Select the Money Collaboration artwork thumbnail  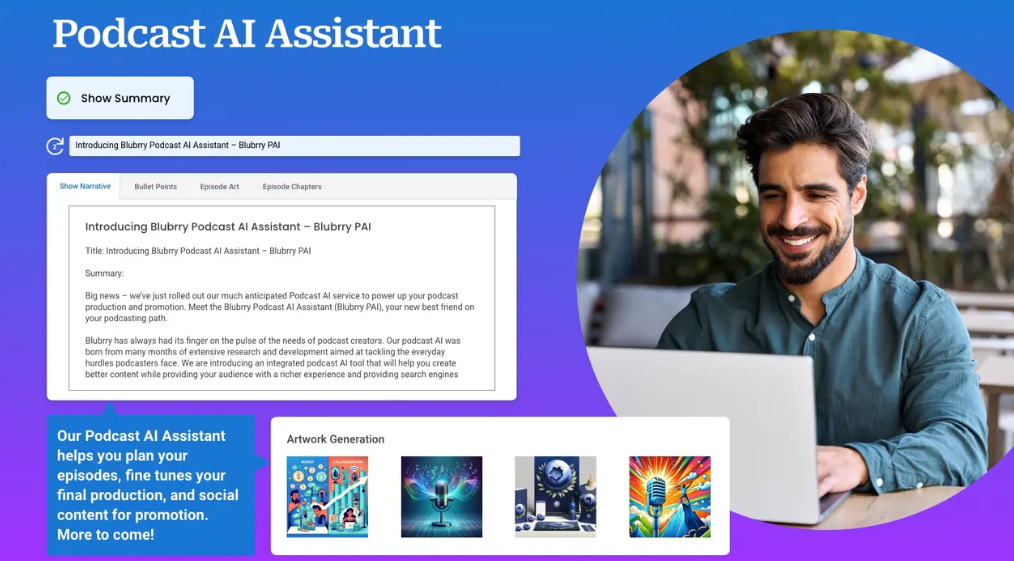(327, 496)
